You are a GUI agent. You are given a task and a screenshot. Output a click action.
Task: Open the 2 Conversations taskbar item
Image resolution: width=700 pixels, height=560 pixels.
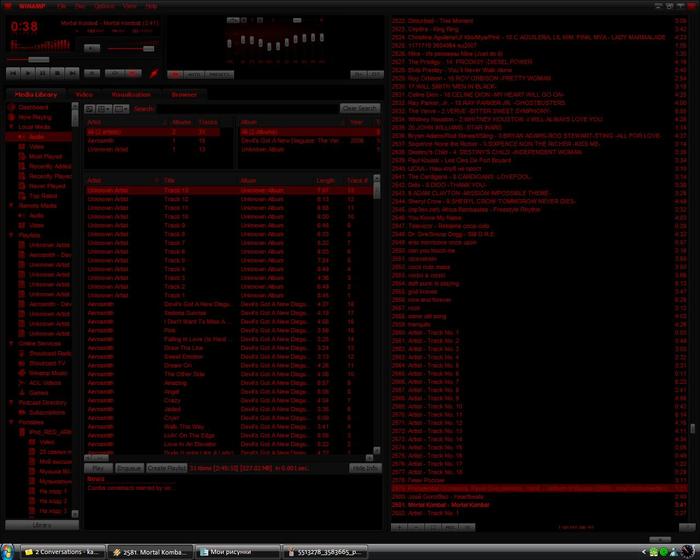click(63, 552)
